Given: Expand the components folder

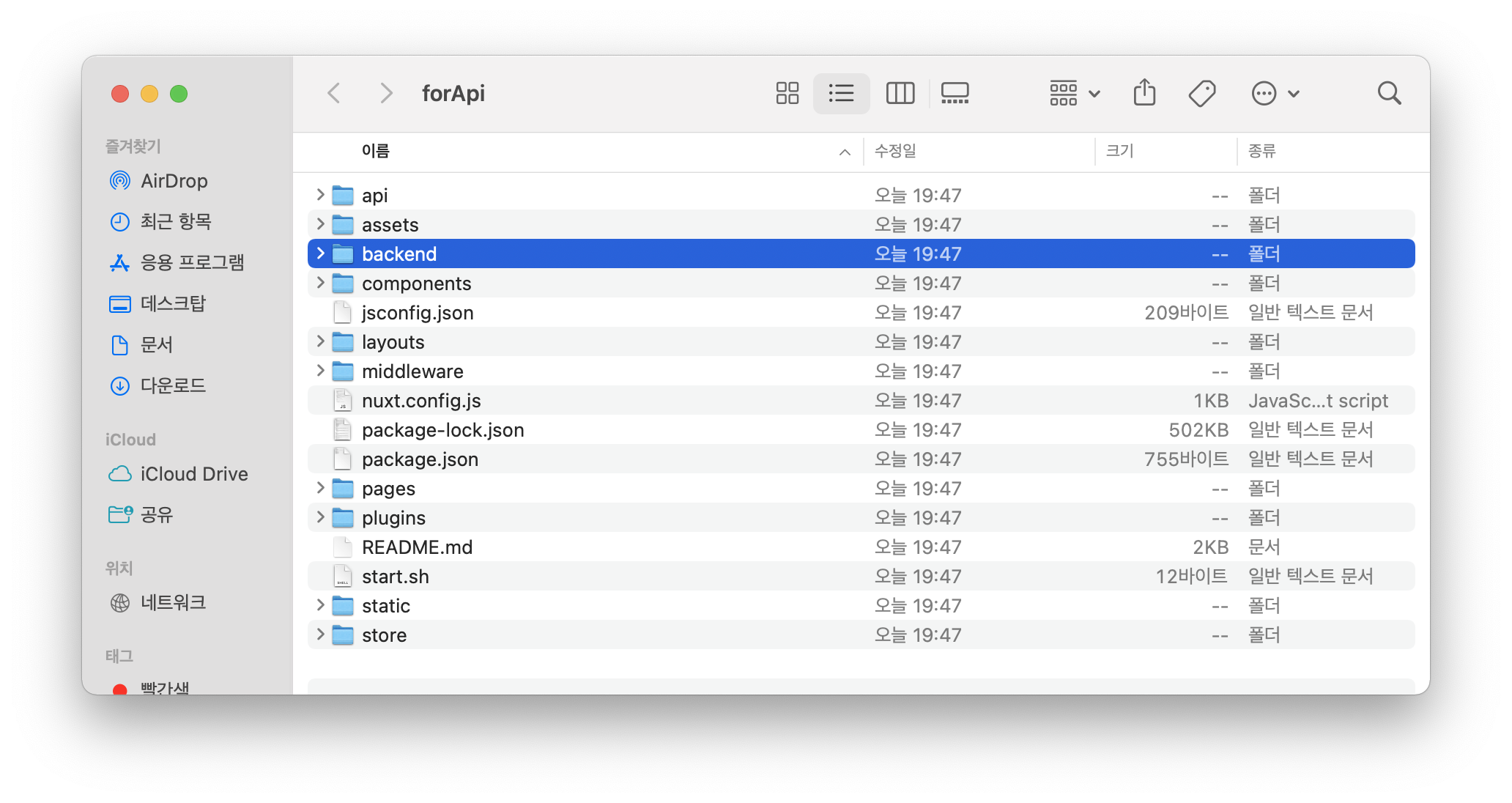Looking at the screenshot, I should tap(320, 283).
